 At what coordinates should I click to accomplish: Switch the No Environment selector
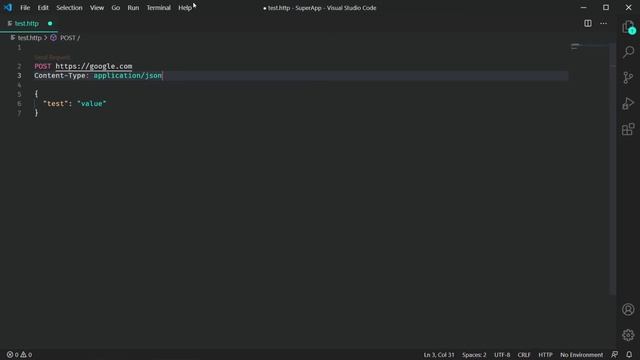point(581,355)
